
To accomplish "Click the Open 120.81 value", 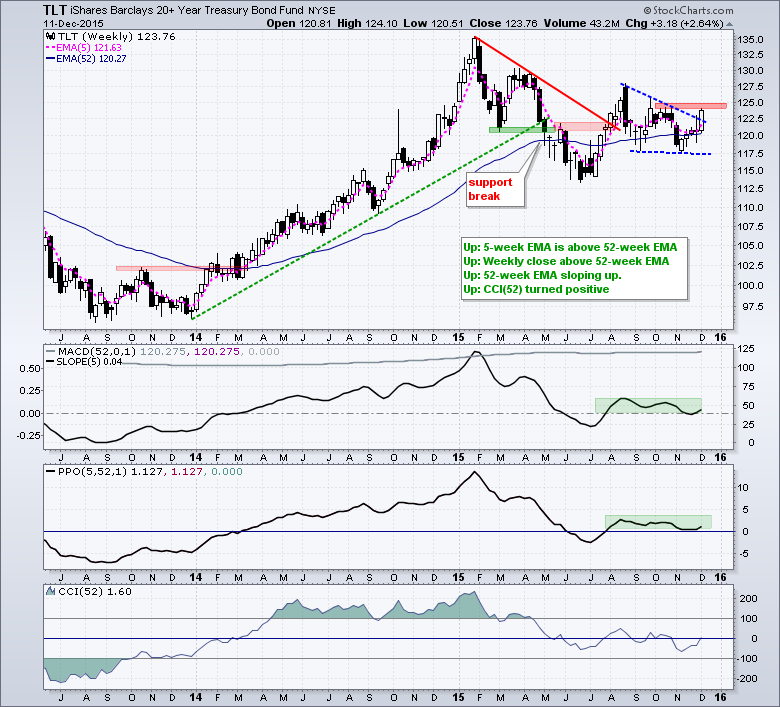I will point(298,23).
